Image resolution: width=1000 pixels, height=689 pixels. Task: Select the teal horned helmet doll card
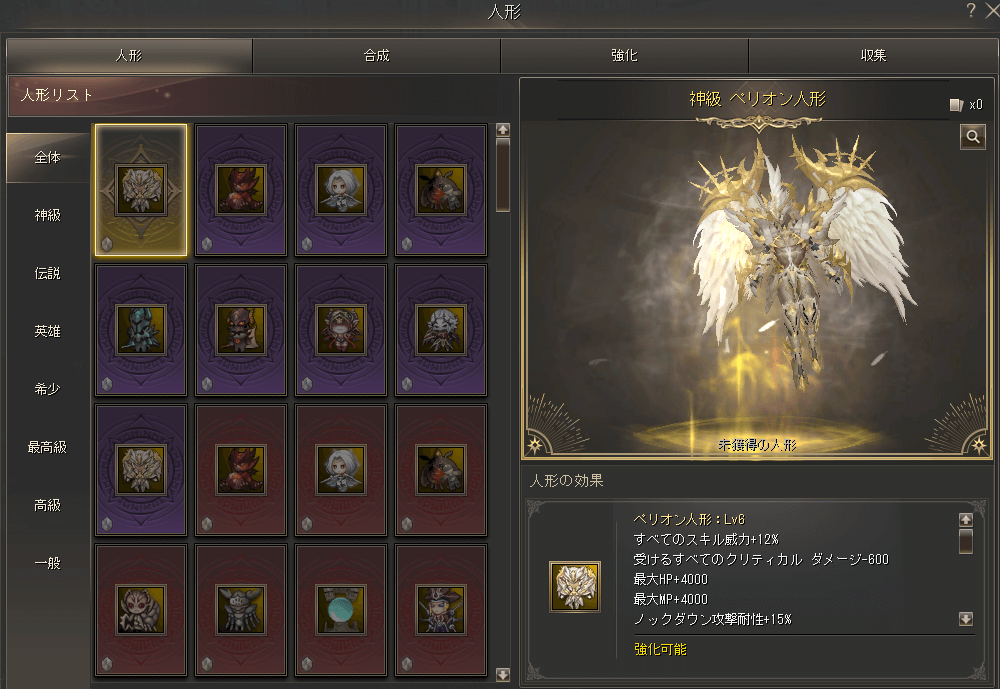[141, 330]
